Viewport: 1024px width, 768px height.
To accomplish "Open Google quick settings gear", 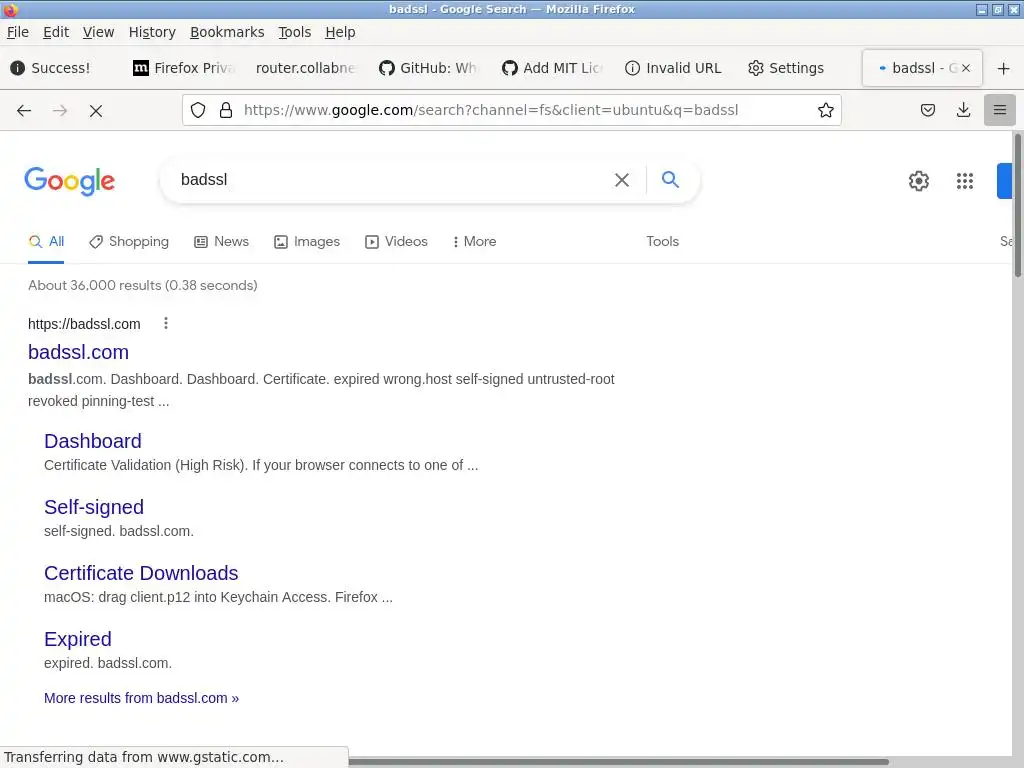I will (919, 181).
